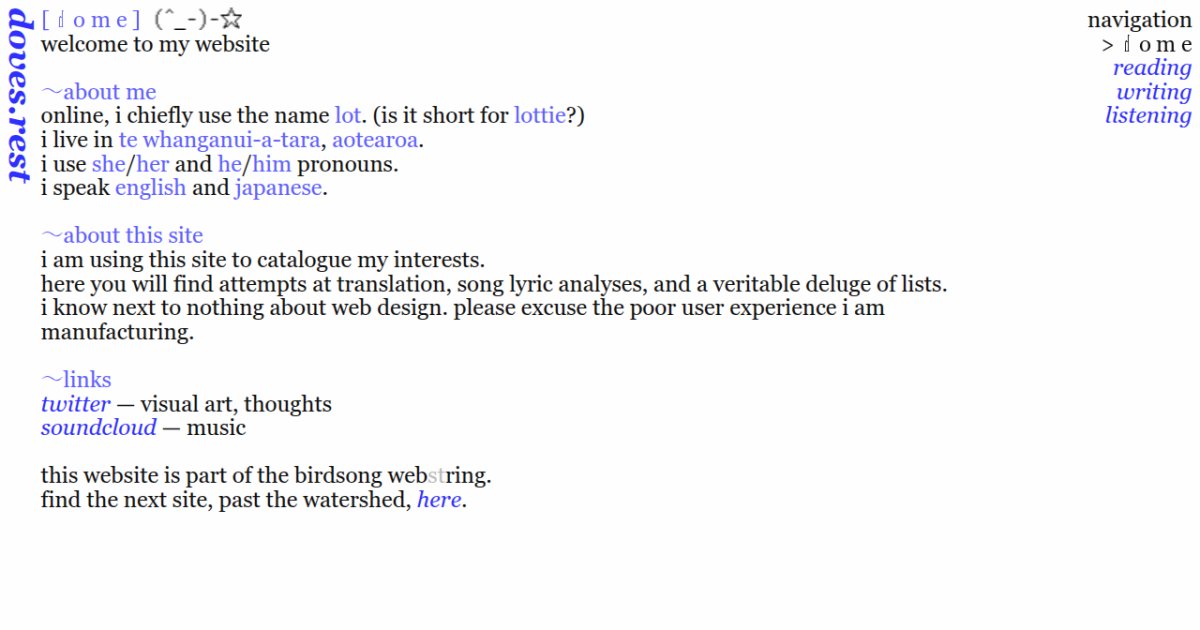Click the bracketed home page title

[x=92, y=20]
